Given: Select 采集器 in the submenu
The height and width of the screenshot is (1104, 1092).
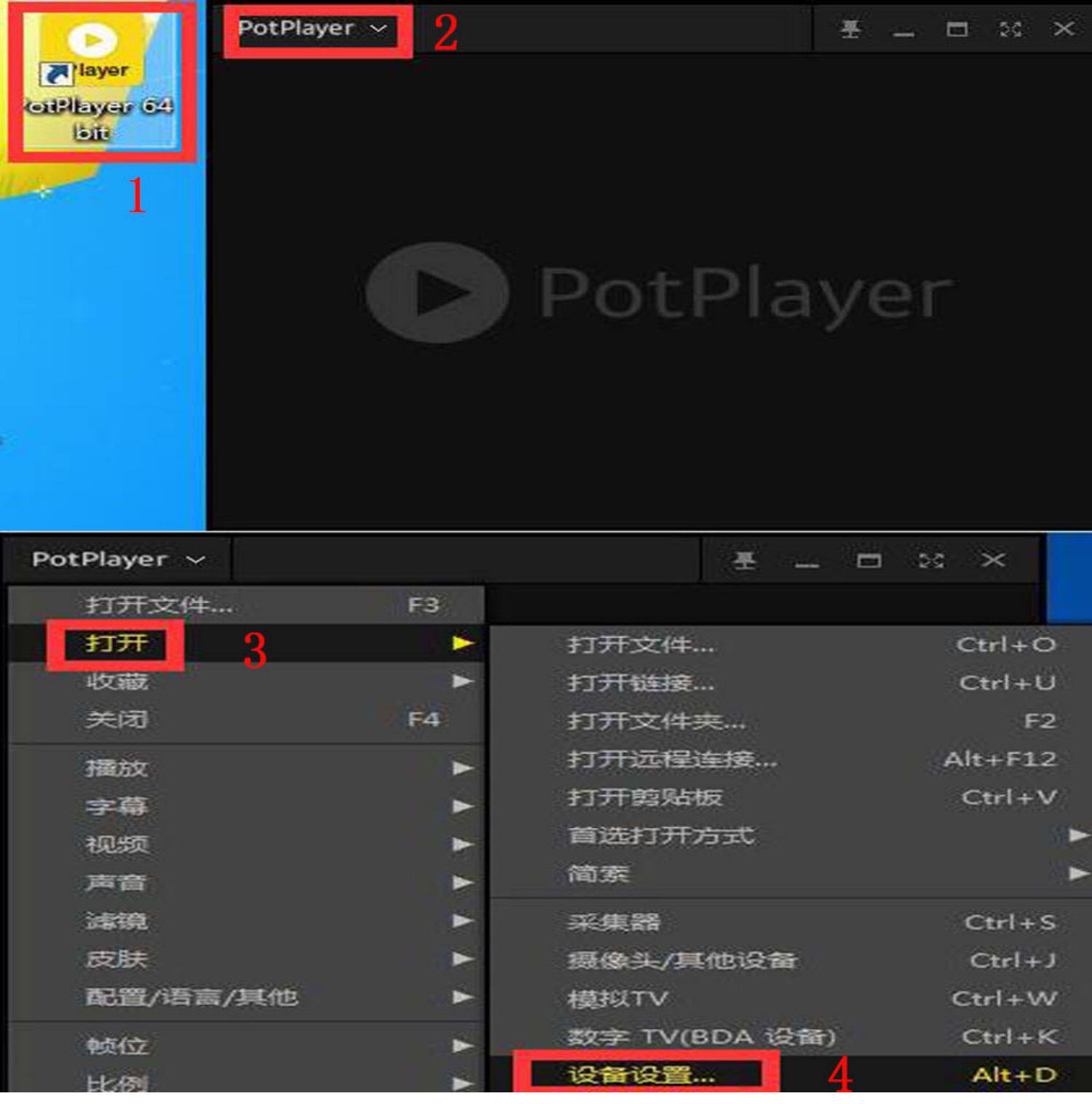Looking at the screenshot, I should [x=791, y=923].
